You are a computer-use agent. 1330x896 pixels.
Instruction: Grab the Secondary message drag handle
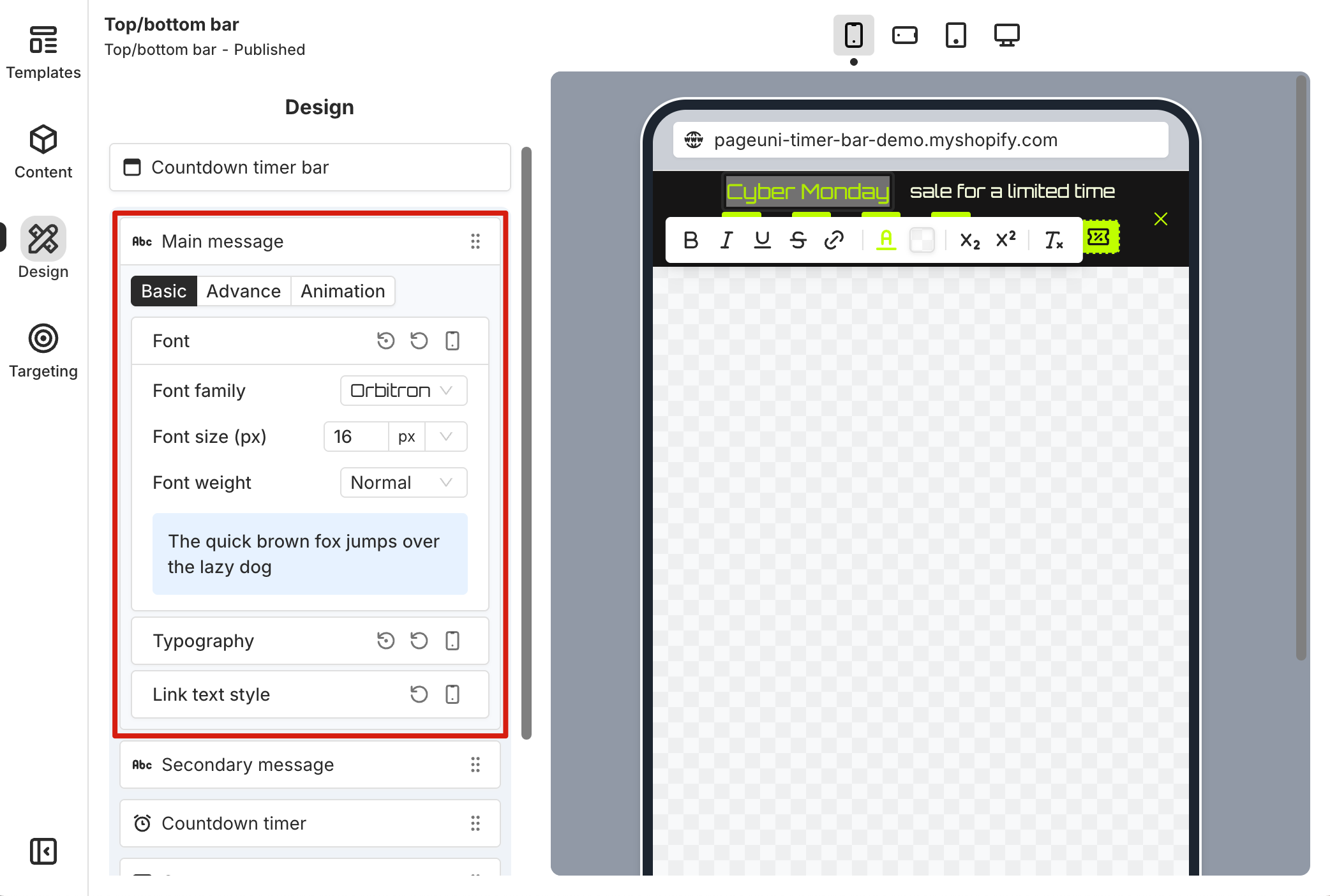(475, 765)
